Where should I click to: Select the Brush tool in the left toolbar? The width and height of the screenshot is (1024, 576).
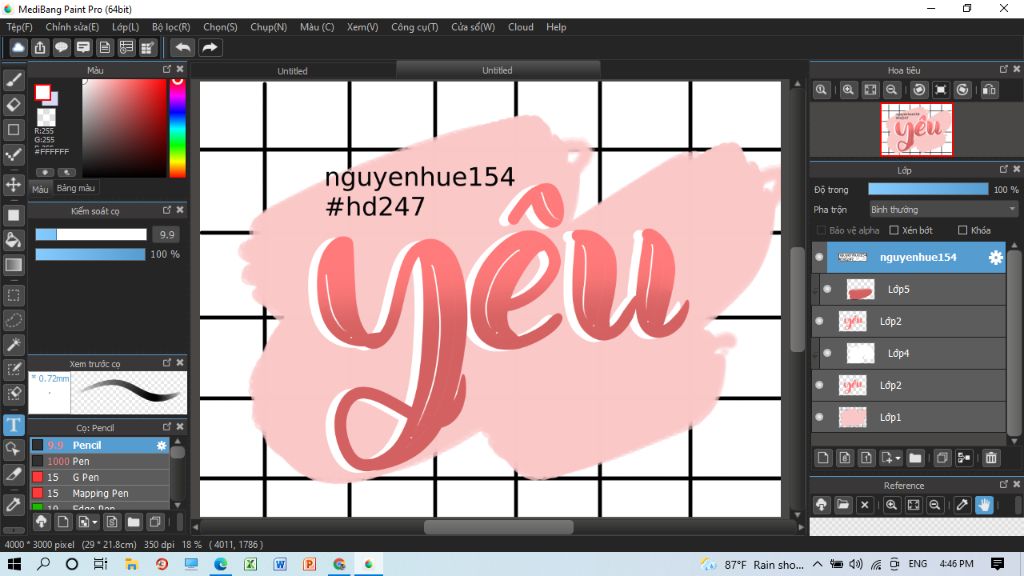click(x=14, y=80)
